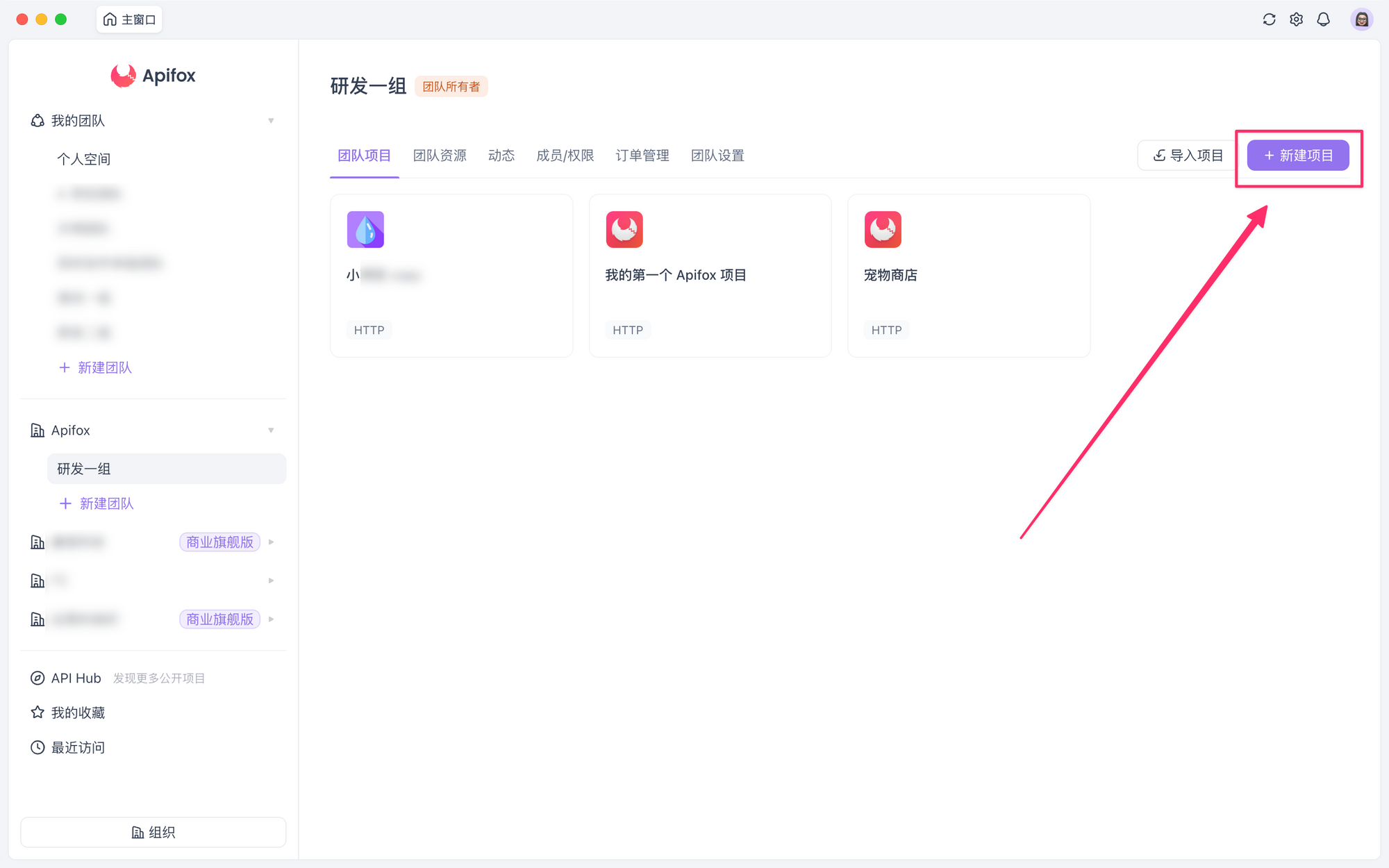
Task: Expand the first 商业旗舰版 organization arrow
Action: click(271, 542)
